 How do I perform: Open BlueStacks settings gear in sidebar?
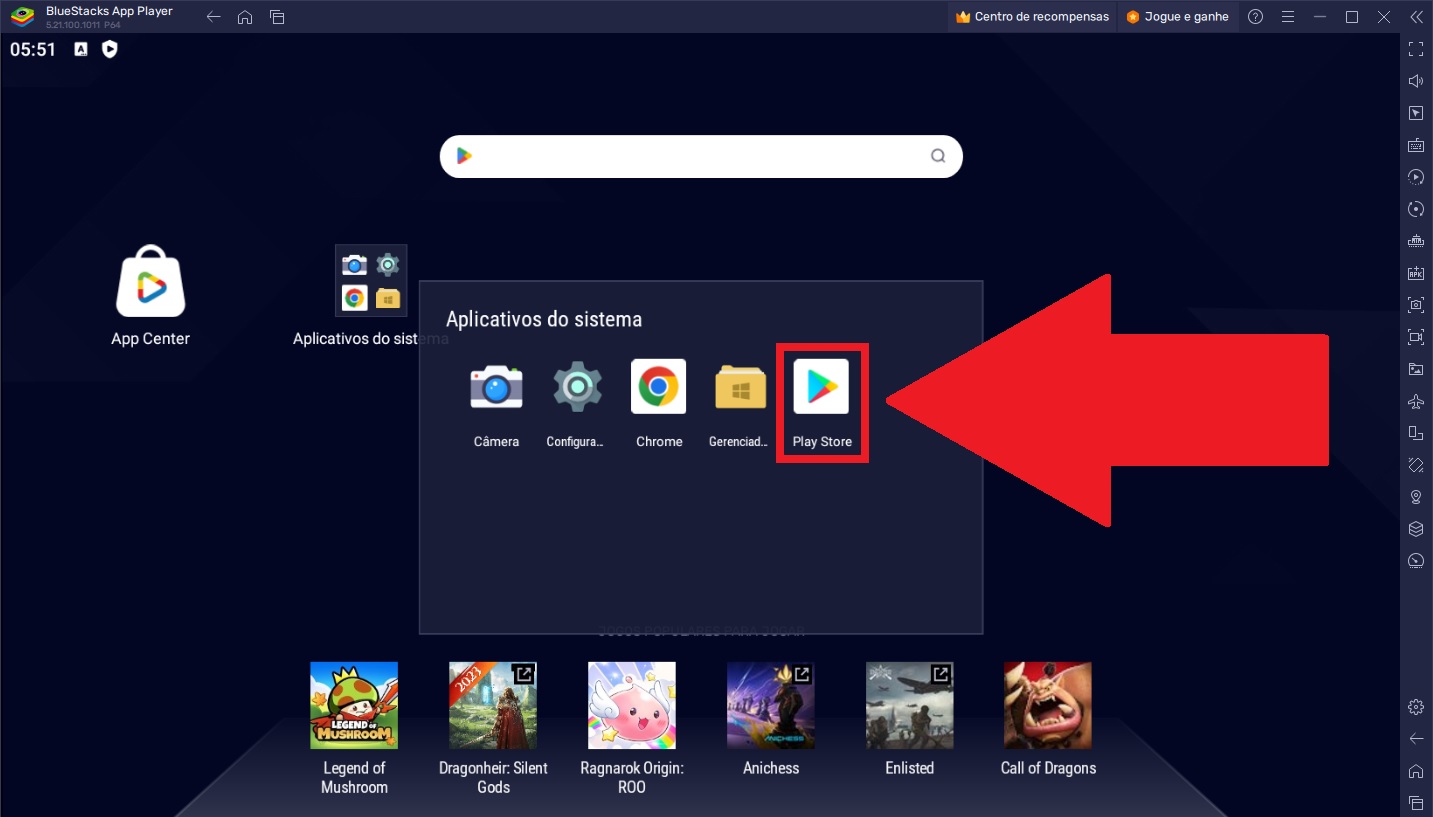click(x=1415, y=706)
